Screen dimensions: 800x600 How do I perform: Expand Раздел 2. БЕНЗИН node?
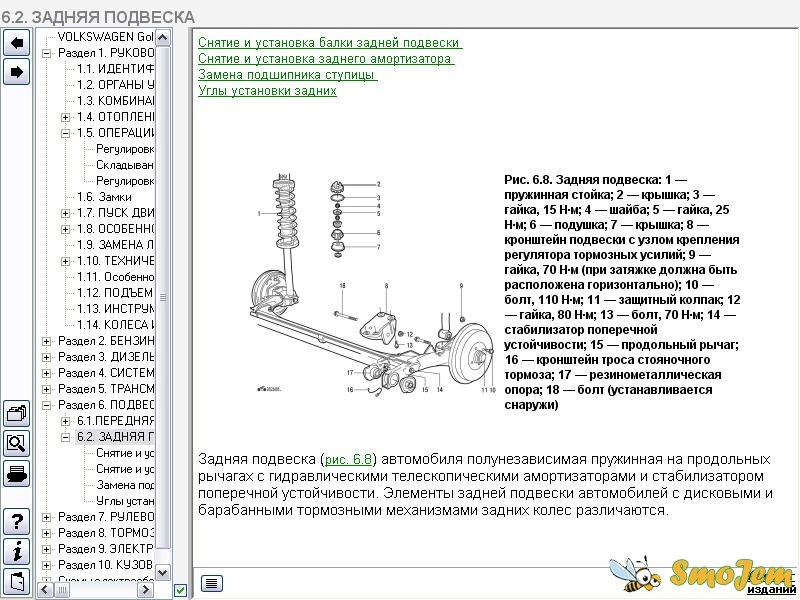[x=46, y=341]
